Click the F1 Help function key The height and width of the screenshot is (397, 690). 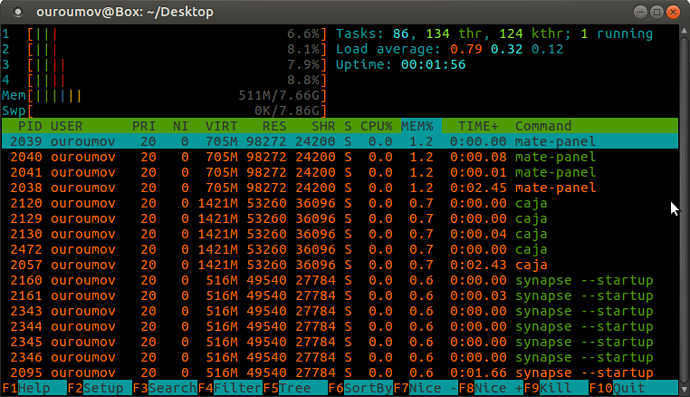pyautogui.click(x=34, y=388)
